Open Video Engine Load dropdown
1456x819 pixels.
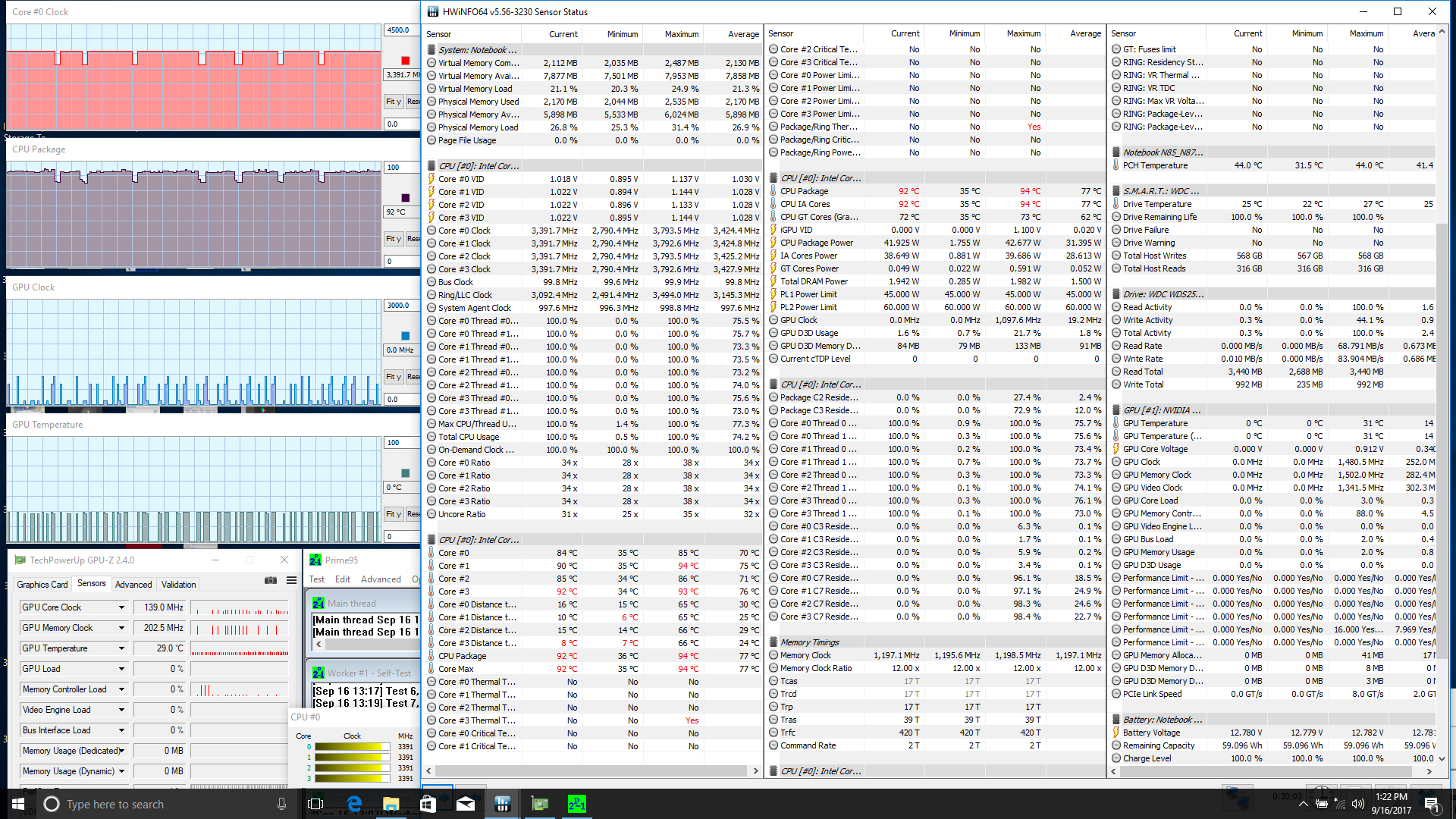tap(121, 710)
